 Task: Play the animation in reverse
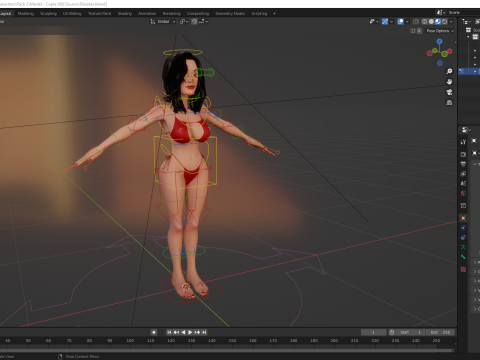pos(183,332)
